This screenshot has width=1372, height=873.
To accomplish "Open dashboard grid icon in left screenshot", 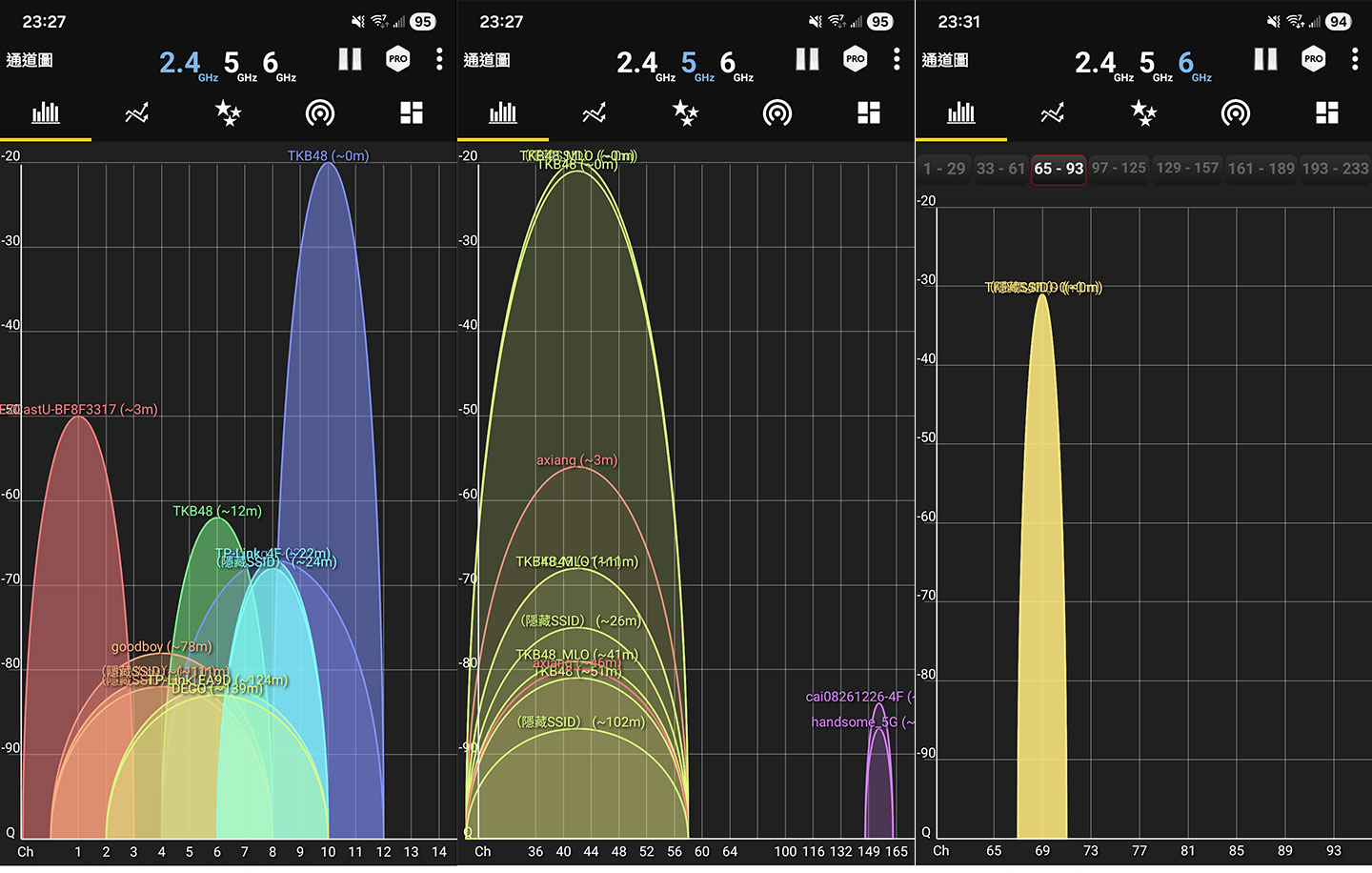I will [x=412, y=114].
